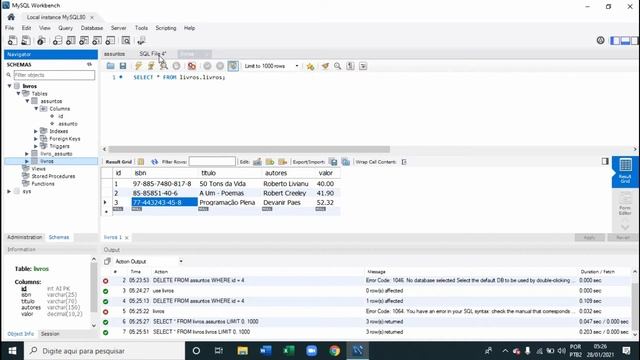Screen dimensions: 640x360
Task: Toggle Wrap Cell Content option
Action: point(404,162)
